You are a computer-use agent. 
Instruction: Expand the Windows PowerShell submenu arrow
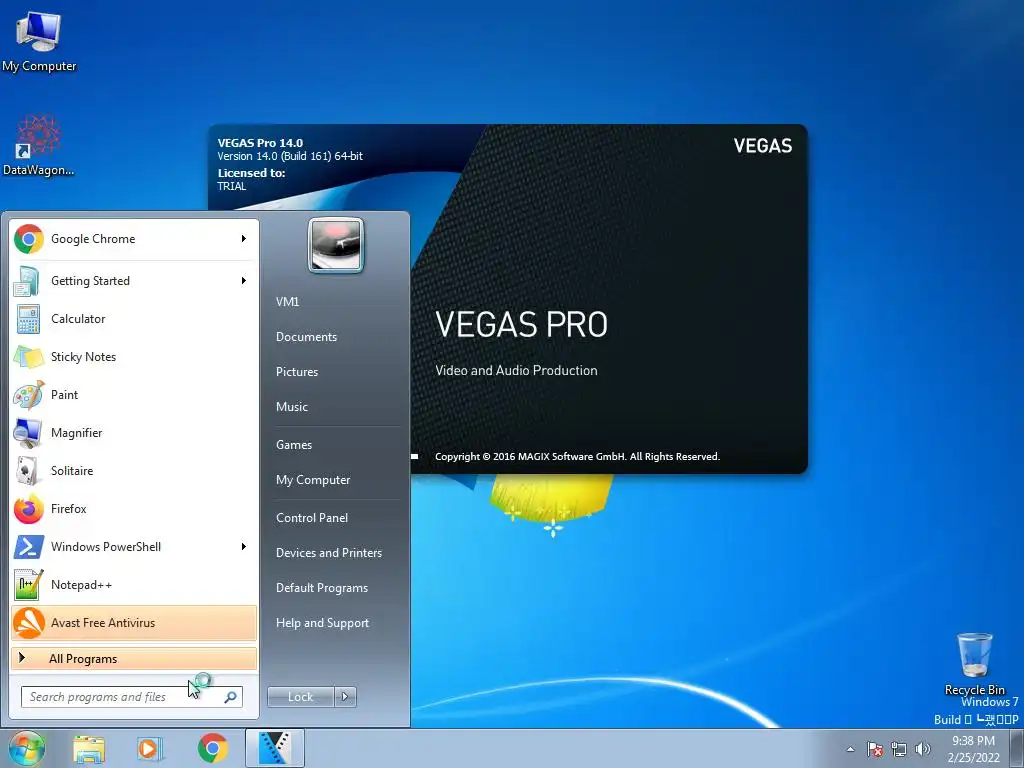point(244,547)
